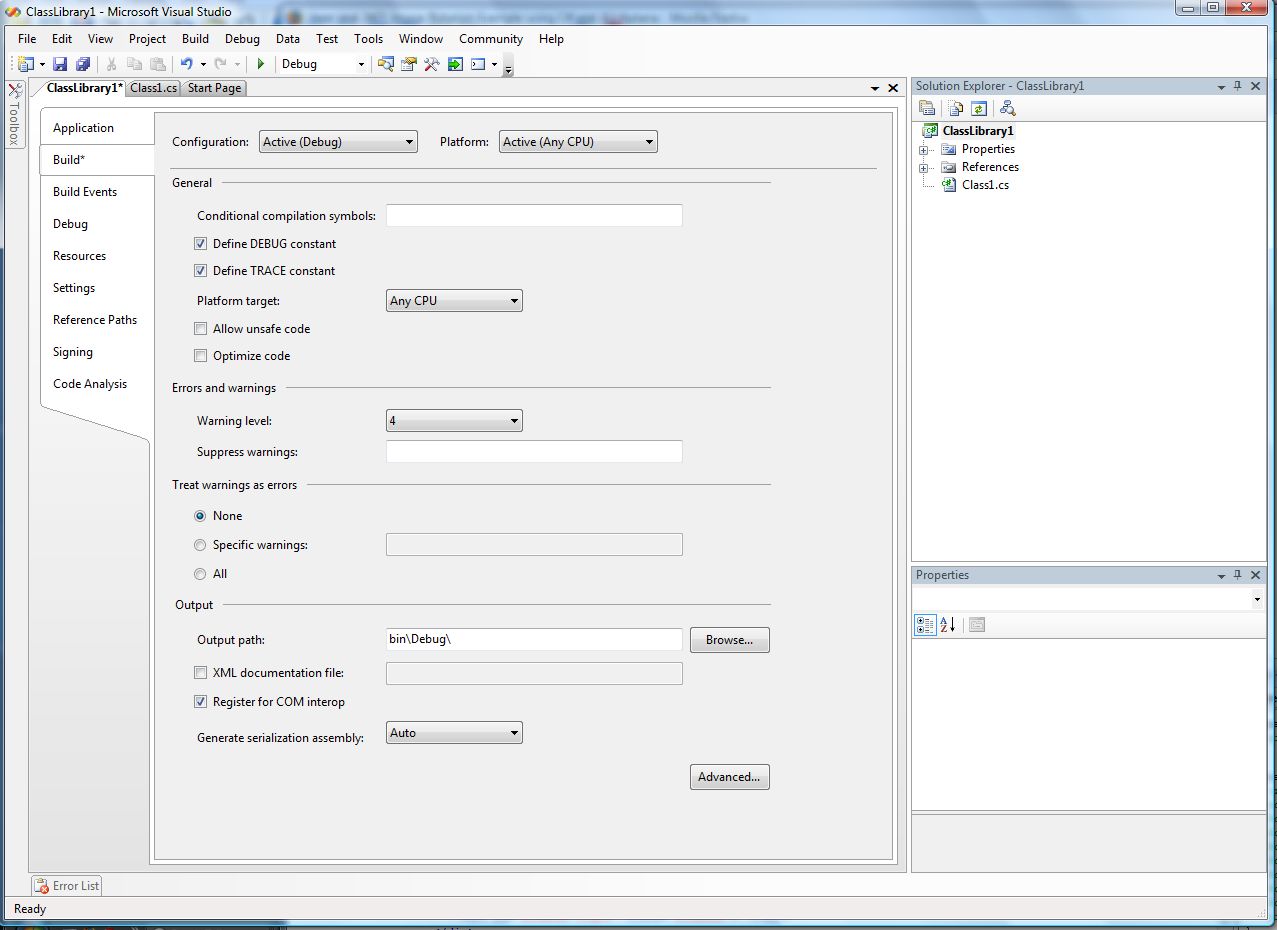1277x930 pixels.
Task: Click Show All Files icon in Solution Explorer
Action: (x=956, y=108)
